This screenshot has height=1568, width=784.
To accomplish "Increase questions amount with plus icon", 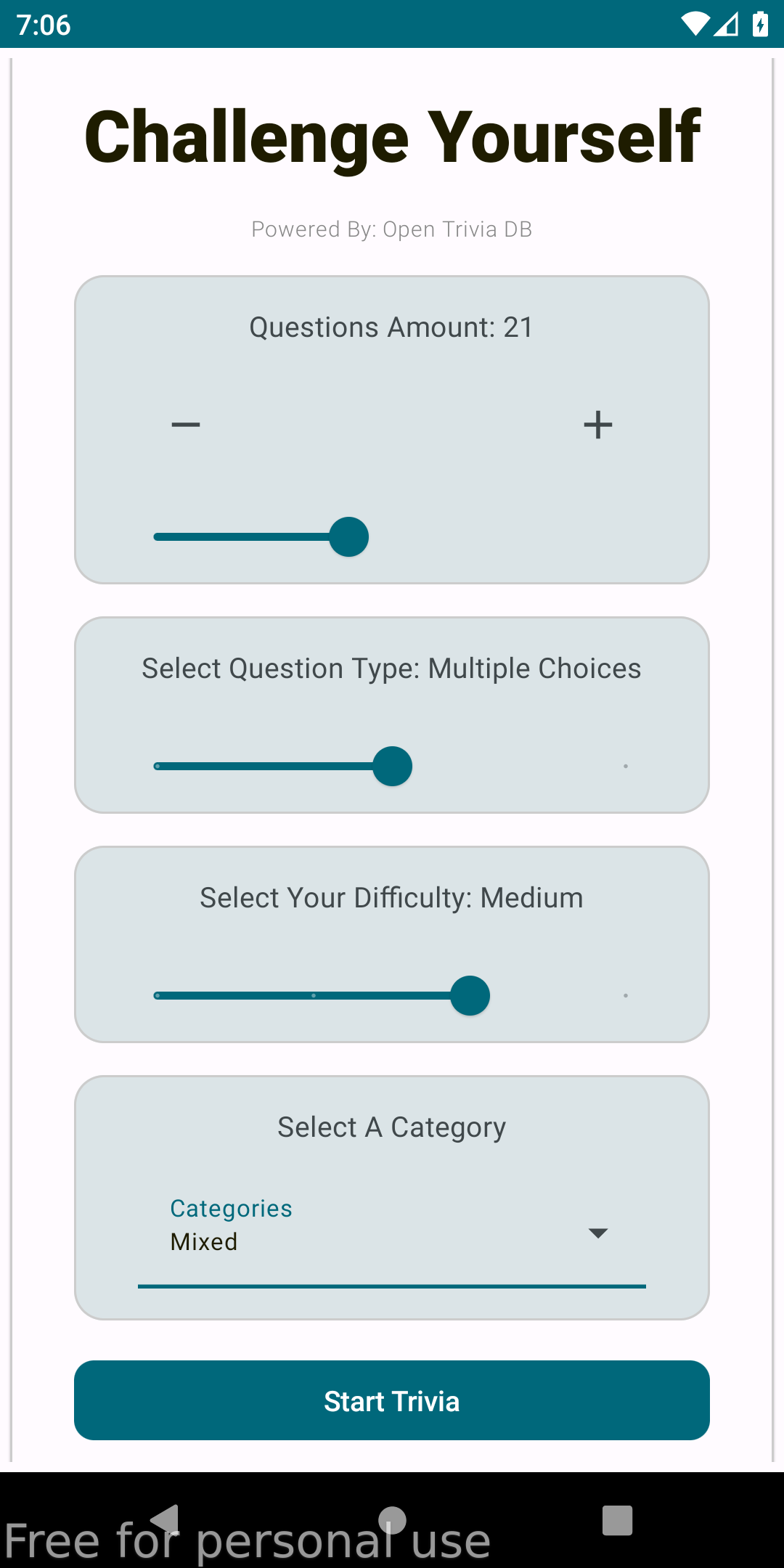I will 597,425.
